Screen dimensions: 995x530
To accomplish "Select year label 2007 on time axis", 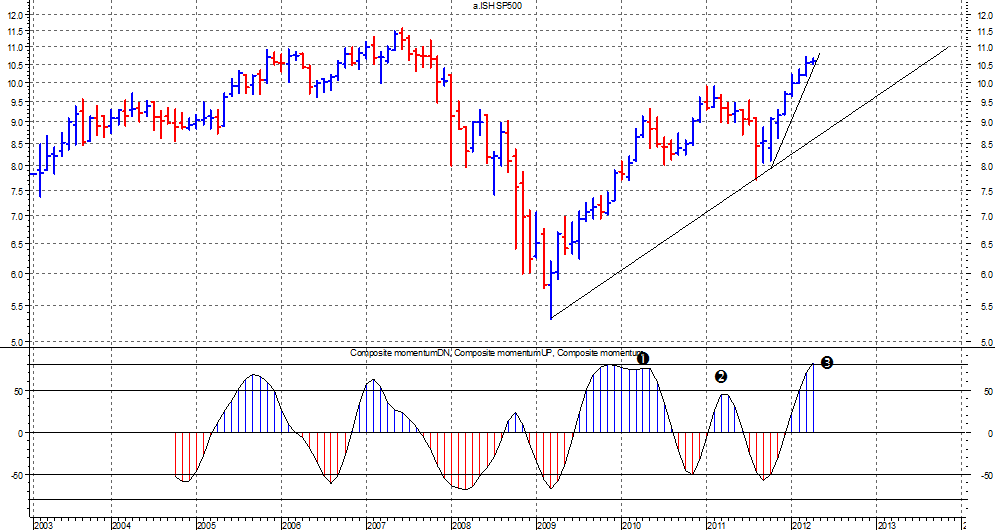I will click(x=376, y=525).
